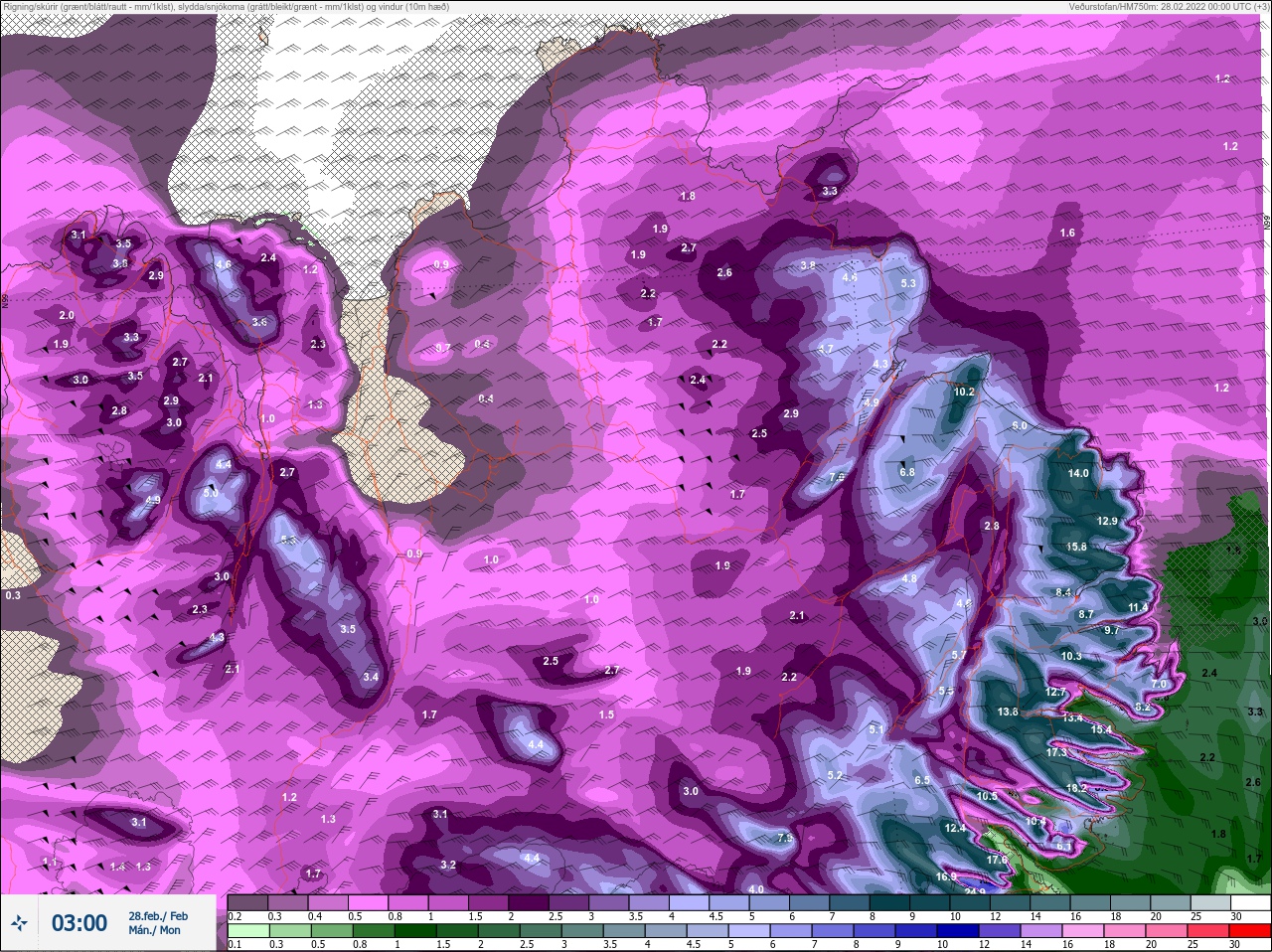
Task: Pick the top legend swatch labeled 0.8
Action: tap(409, 903)
